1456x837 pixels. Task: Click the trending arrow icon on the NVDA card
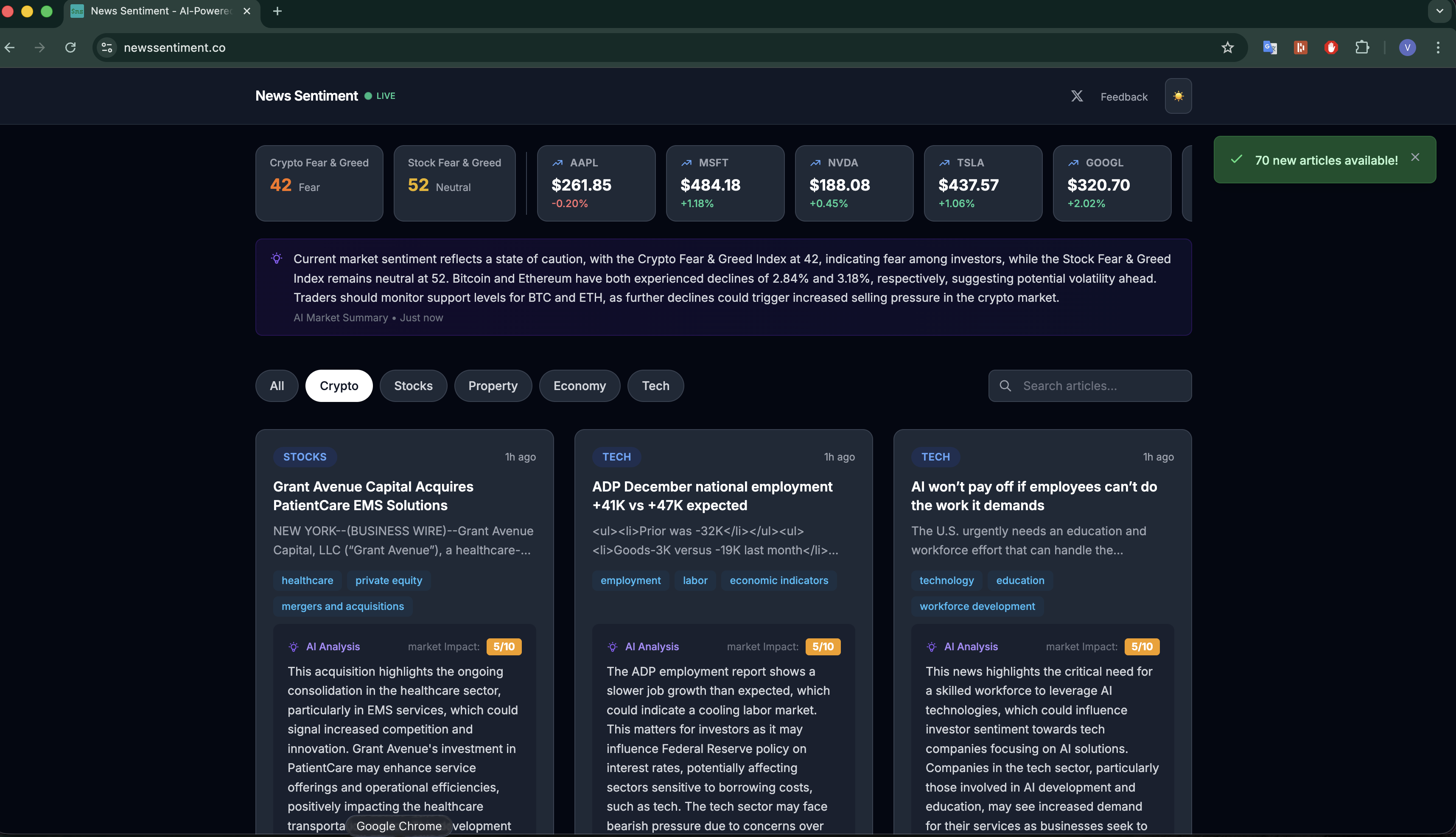click(x=816, y=162)
